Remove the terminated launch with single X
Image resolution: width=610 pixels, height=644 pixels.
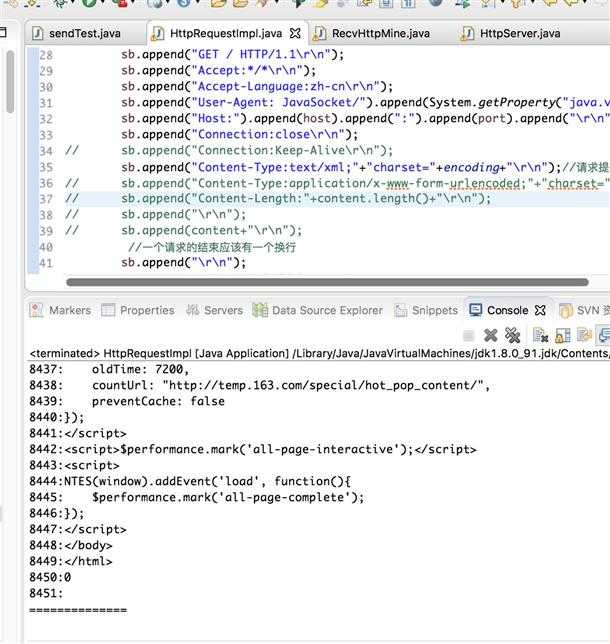490,335
